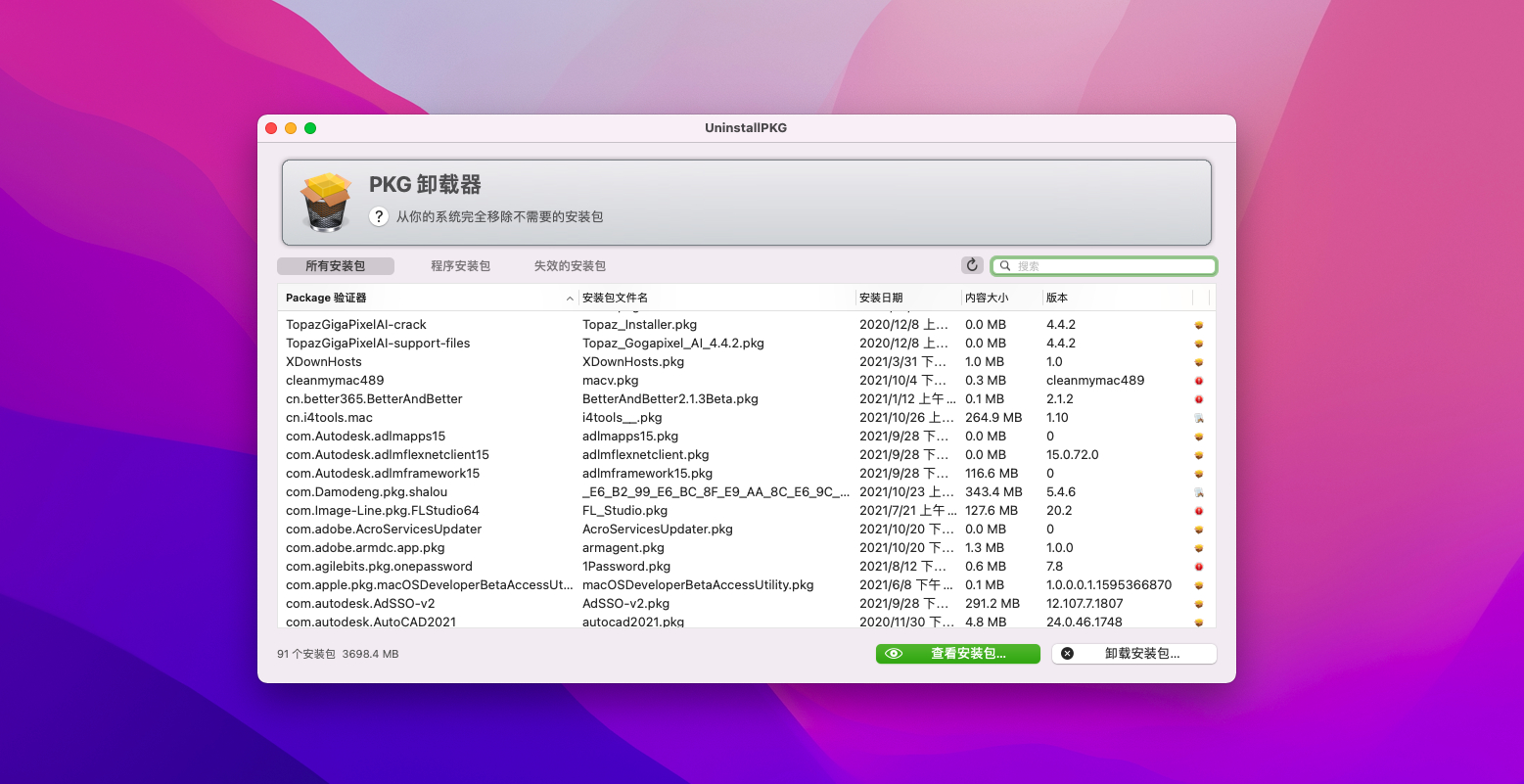Switch to the 程序安装包 tab
The width and height of the screenshot is (1524, 784).
[460, 266]
